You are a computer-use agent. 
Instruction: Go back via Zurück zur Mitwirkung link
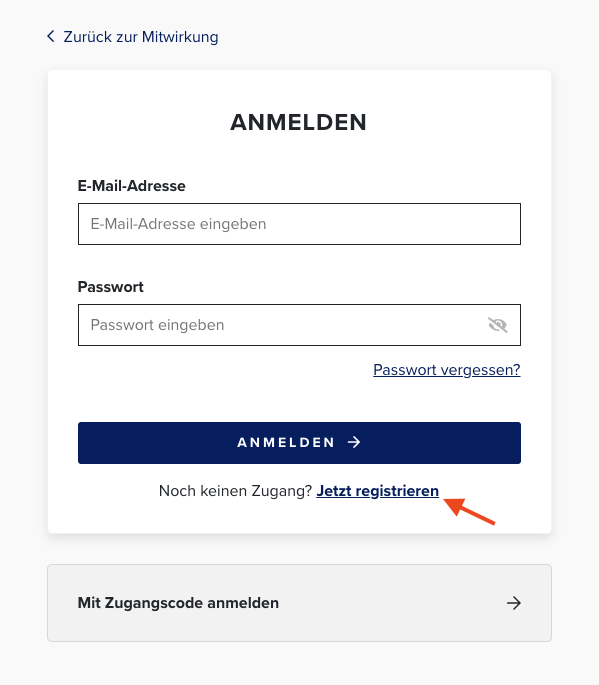click(x=132, y=37)
